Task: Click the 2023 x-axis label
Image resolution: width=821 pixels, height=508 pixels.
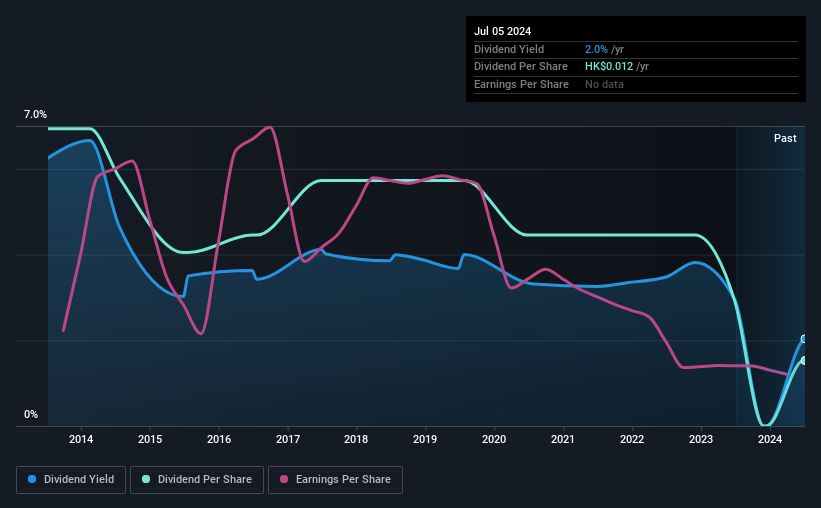Action: point(701,439)
